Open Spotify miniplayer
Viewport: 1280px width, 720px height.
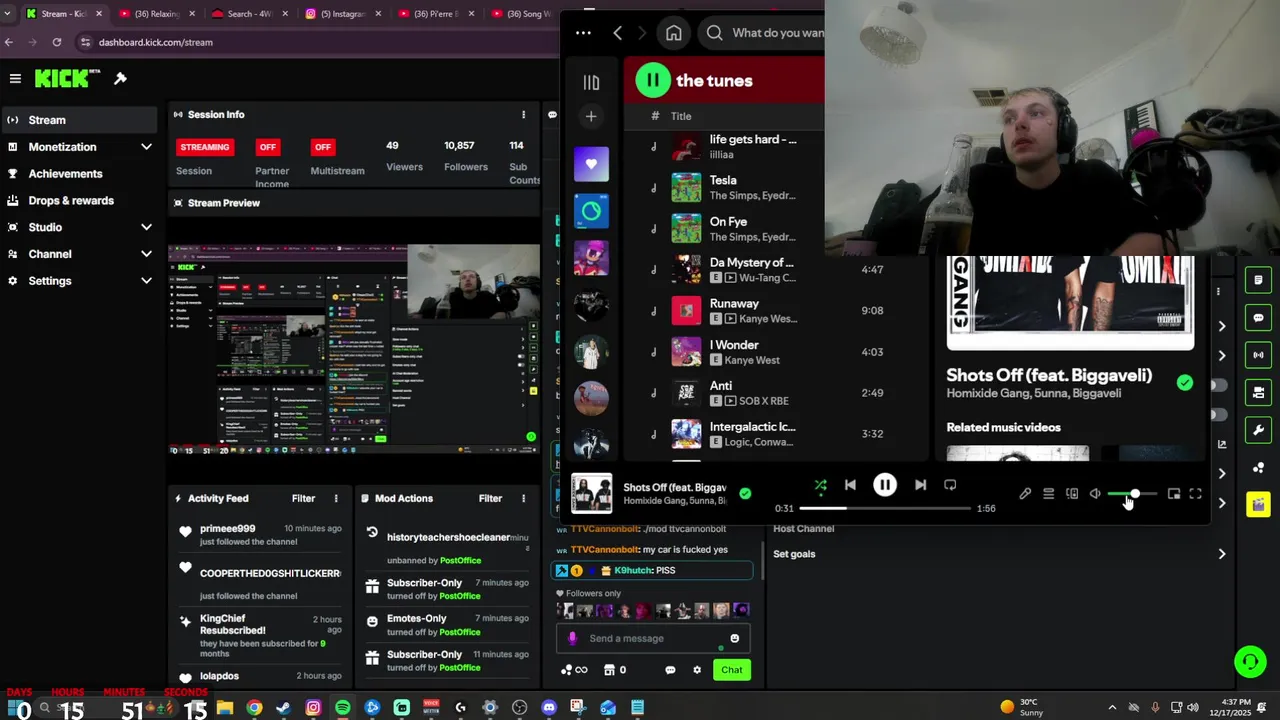1174,494
